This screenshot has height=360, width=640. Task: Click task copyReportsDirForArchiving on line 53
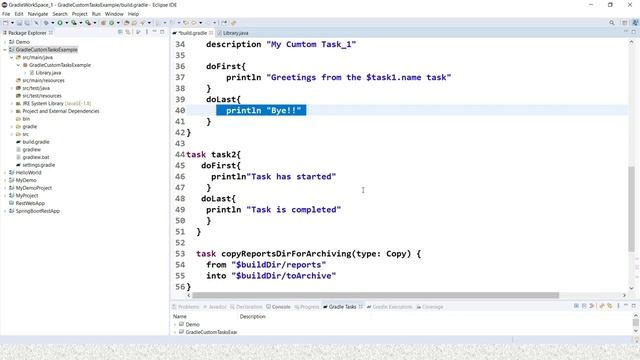(308, 253)
